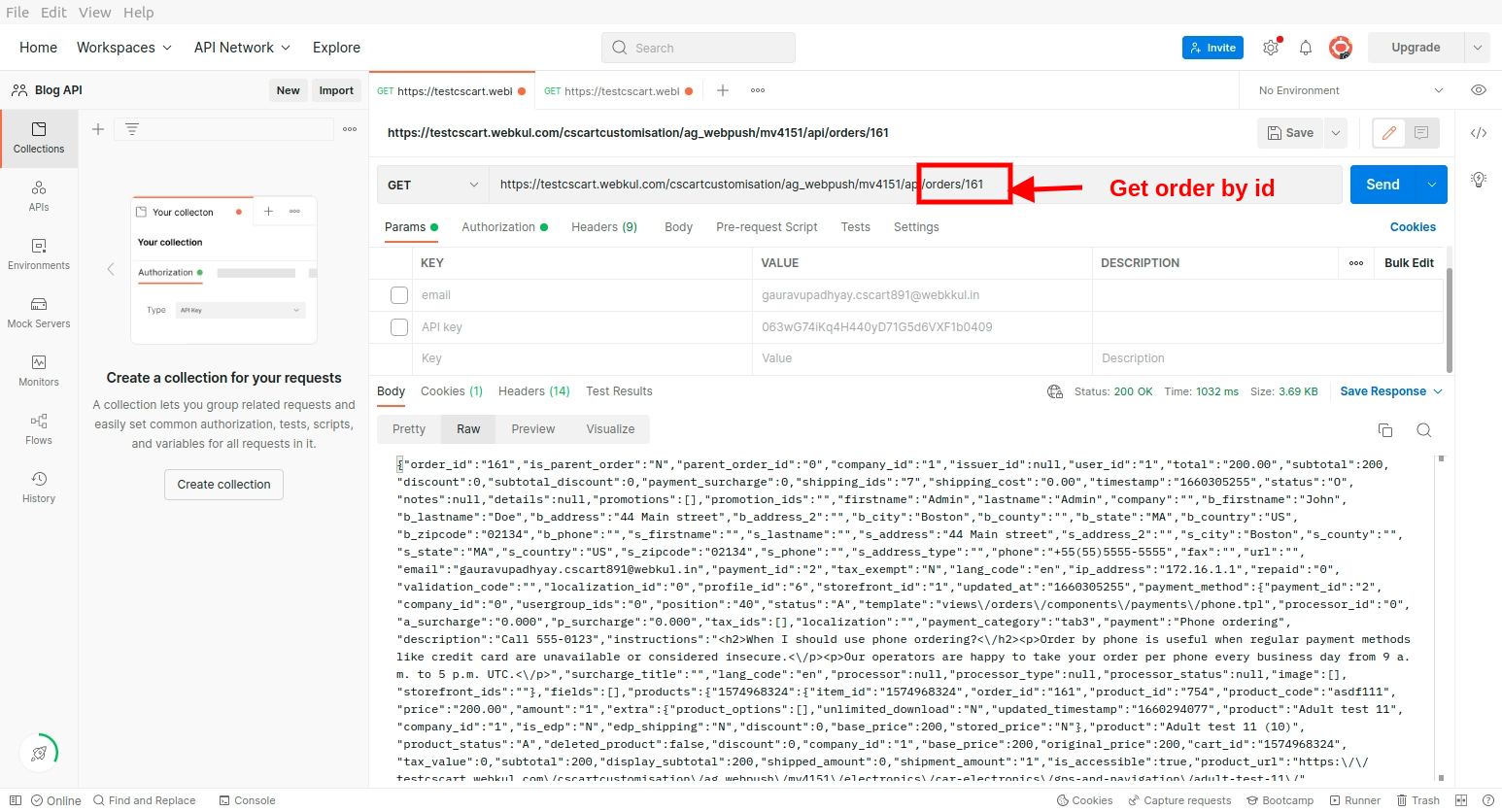This screenshot has height=812, width=1502.
Task: Open the Flows panel
Action: tap(39, 429)
